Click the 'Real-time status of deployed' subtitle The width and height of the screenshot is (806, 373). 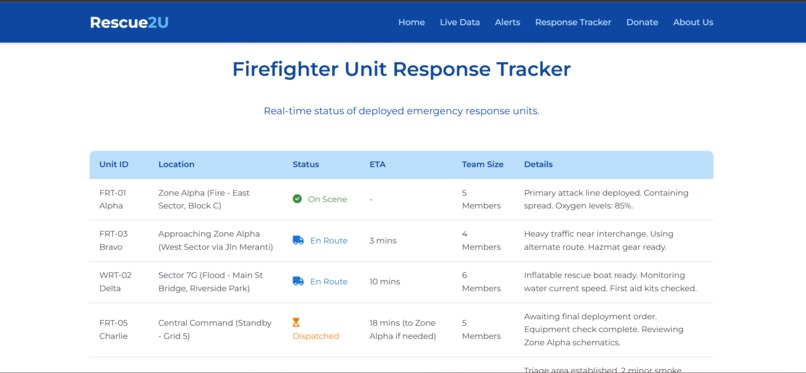[401, 111]
